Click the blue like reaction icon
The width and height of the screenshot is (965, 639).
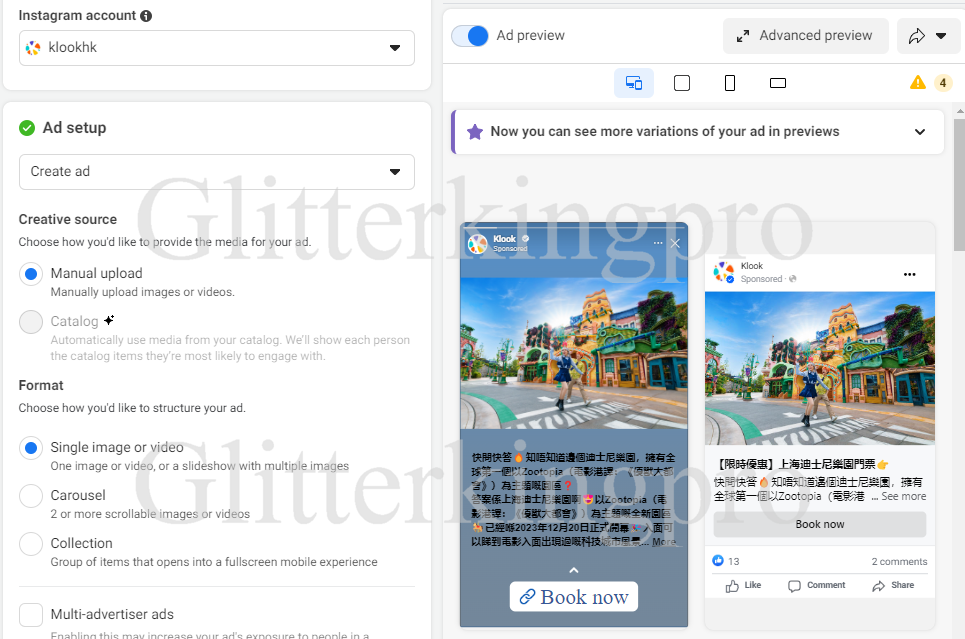pyautogui.click(x=718, y=560)
